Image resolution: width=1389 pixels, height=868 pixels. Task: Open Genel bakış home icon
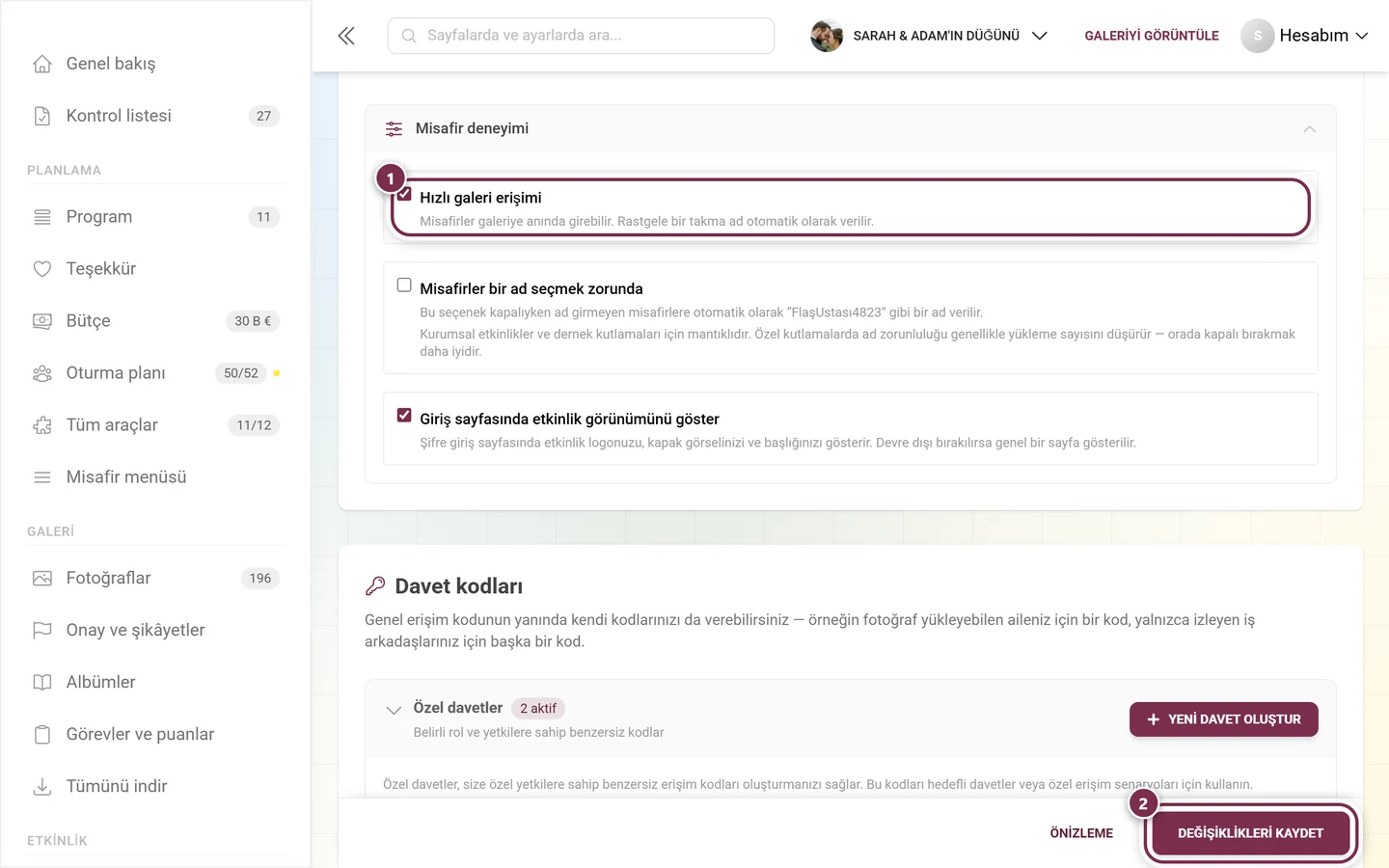[42, 64]
